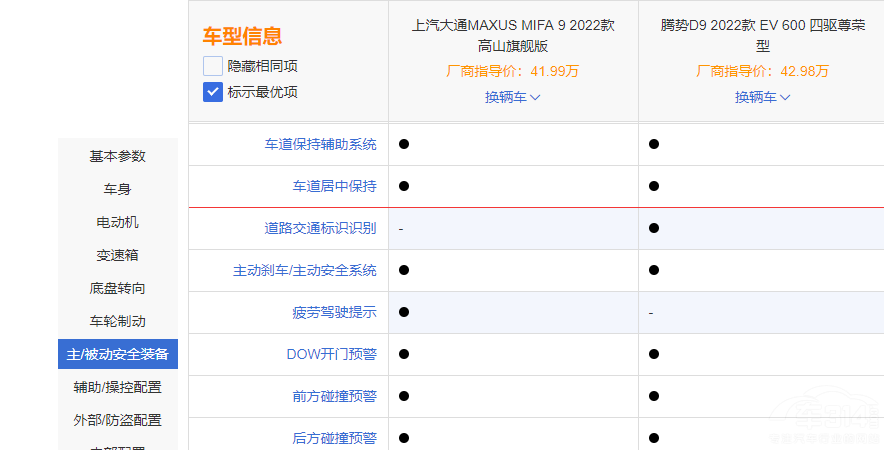Open 外部/防盗配置 sidebar item
884x450 pixels.
[117, 420]
